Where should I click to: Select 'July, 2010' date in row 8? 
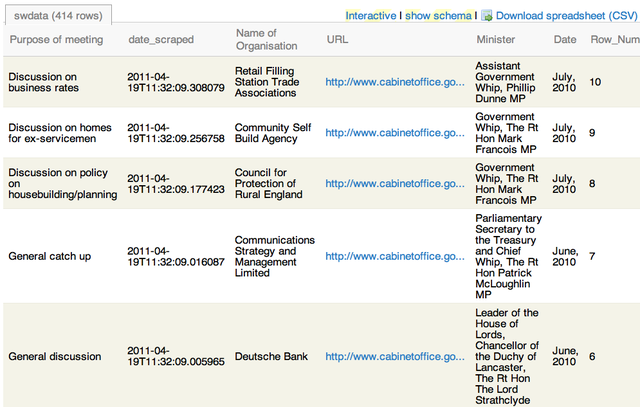tap(564, 184)
